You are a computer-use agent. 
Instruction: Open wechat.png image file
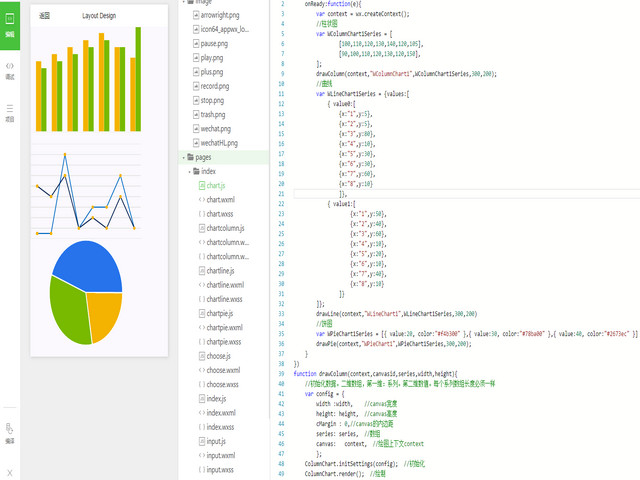(x=212, y=129)
